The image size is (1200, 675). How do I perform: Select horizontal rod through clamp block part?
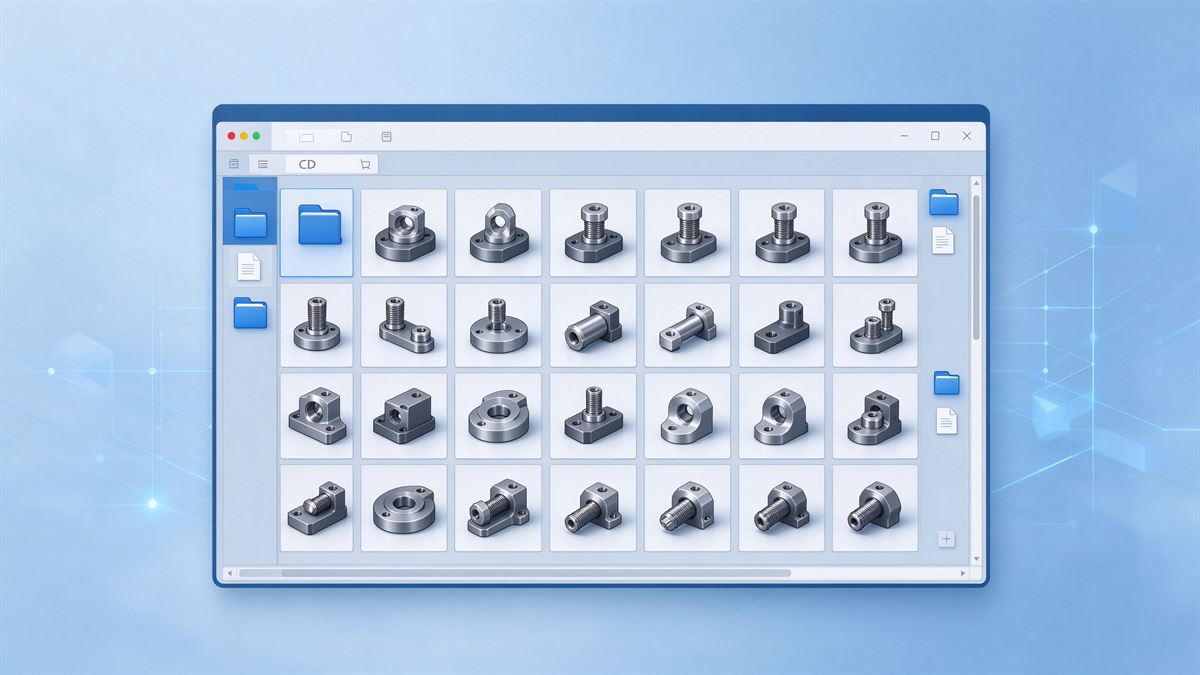[x=687, y=325]
